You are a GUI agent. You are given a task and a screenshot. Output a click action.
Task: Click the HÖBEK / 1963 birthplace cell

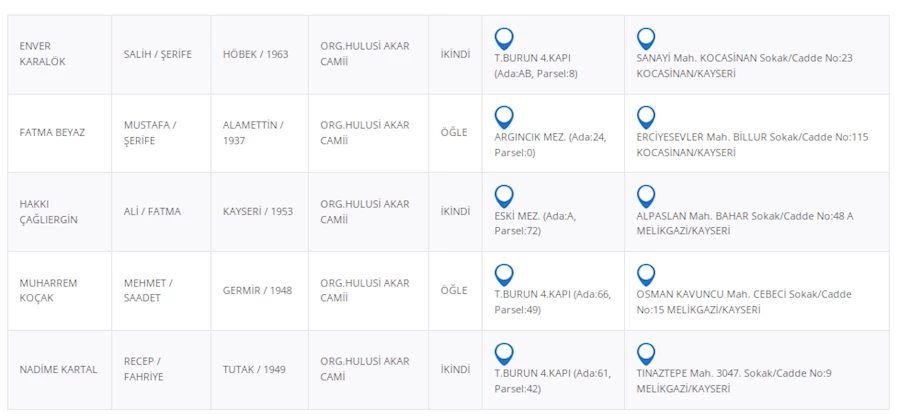click(x=255, y=54)
